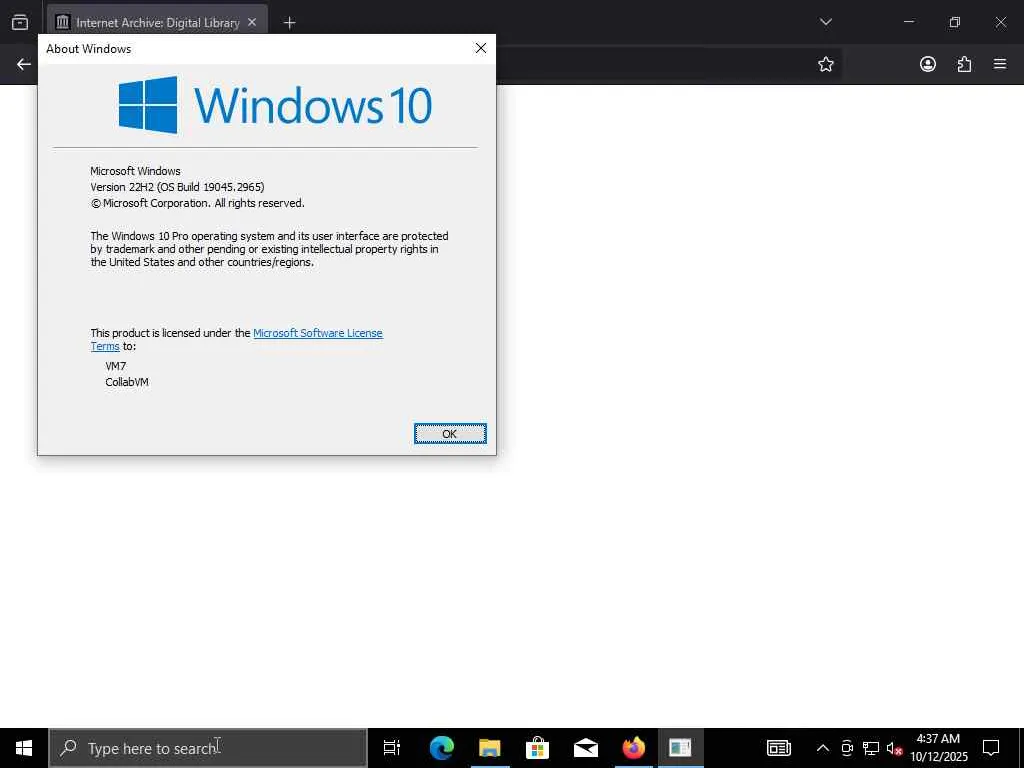
Task: Open the clock showing 4:37 AM
Action: 938,748
